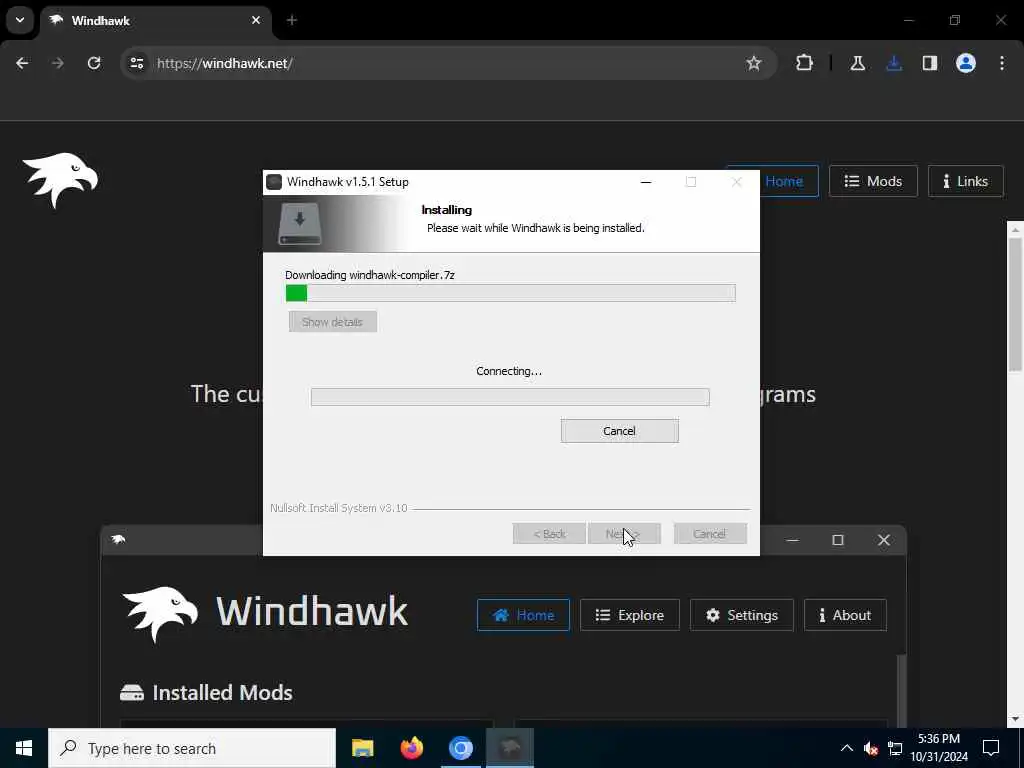Click the Connecting download progress bar
The width and height of the screenshot is (1024, 768).
point(510,396)
